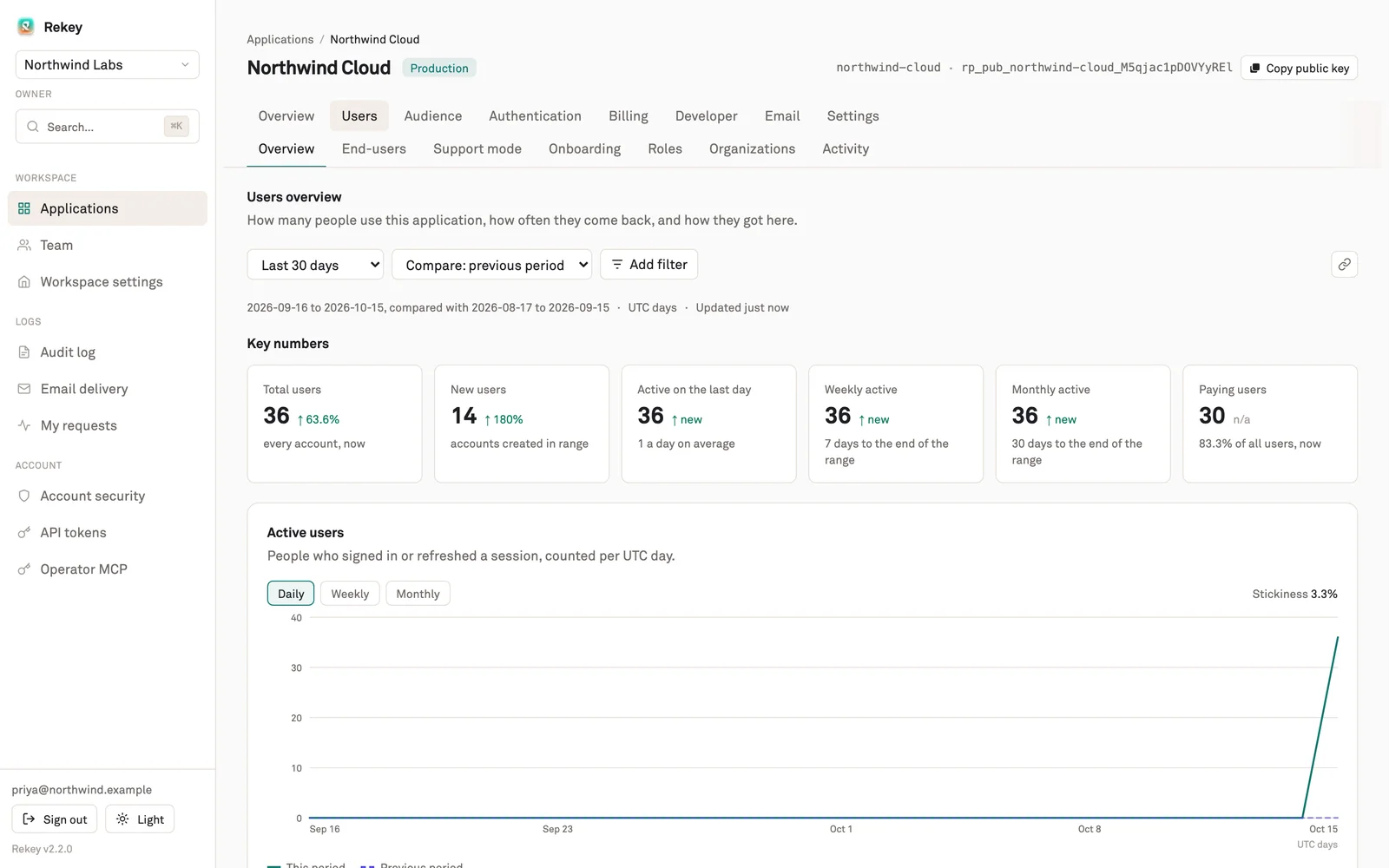Click the Rekey logo icon
Viewport: 1389px width, 868px height.
click(26, 27)
